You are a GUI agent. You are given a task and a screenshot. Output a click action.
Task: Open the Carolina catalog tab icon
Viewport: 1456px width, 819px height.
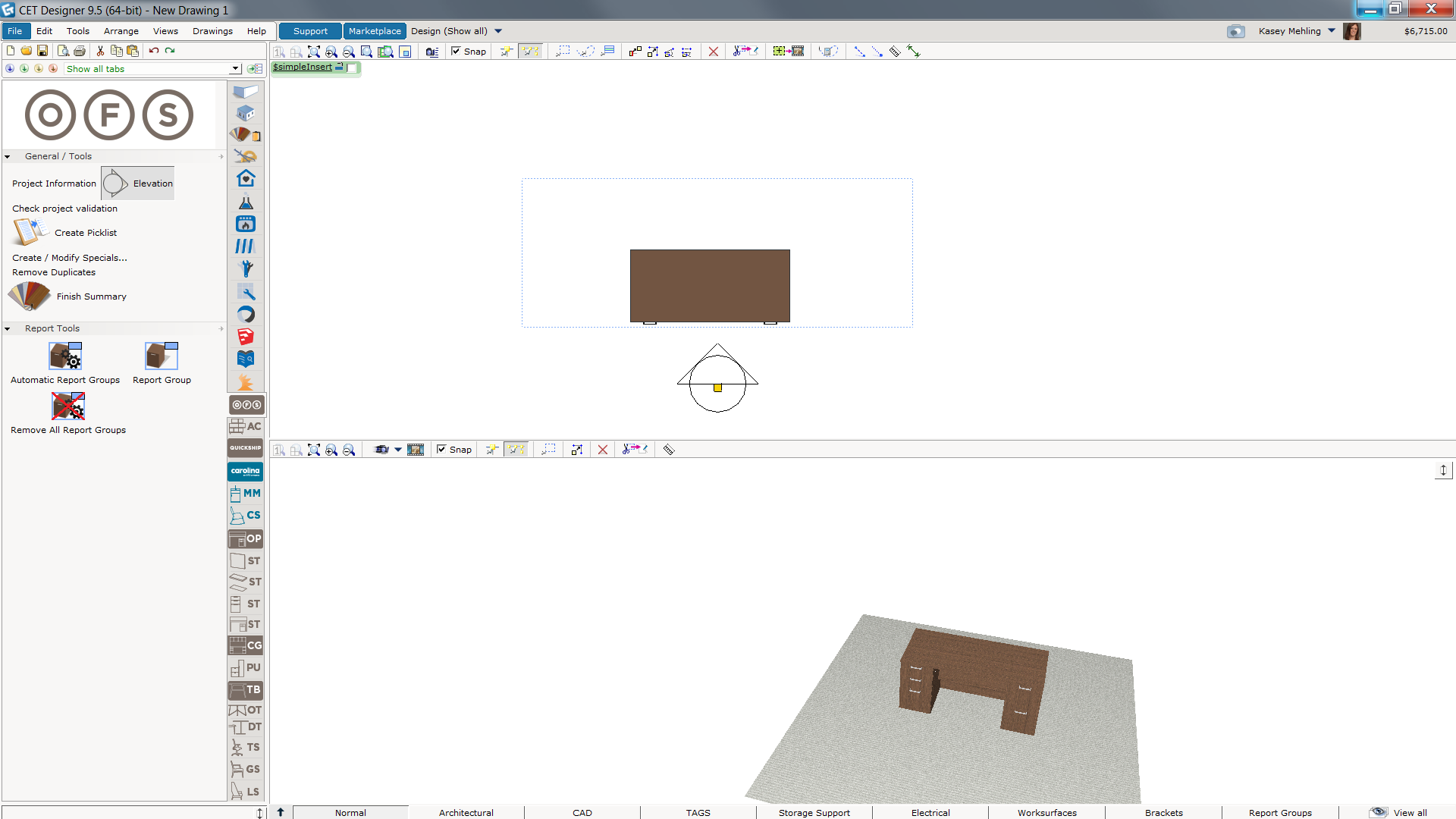pos(246,471)
